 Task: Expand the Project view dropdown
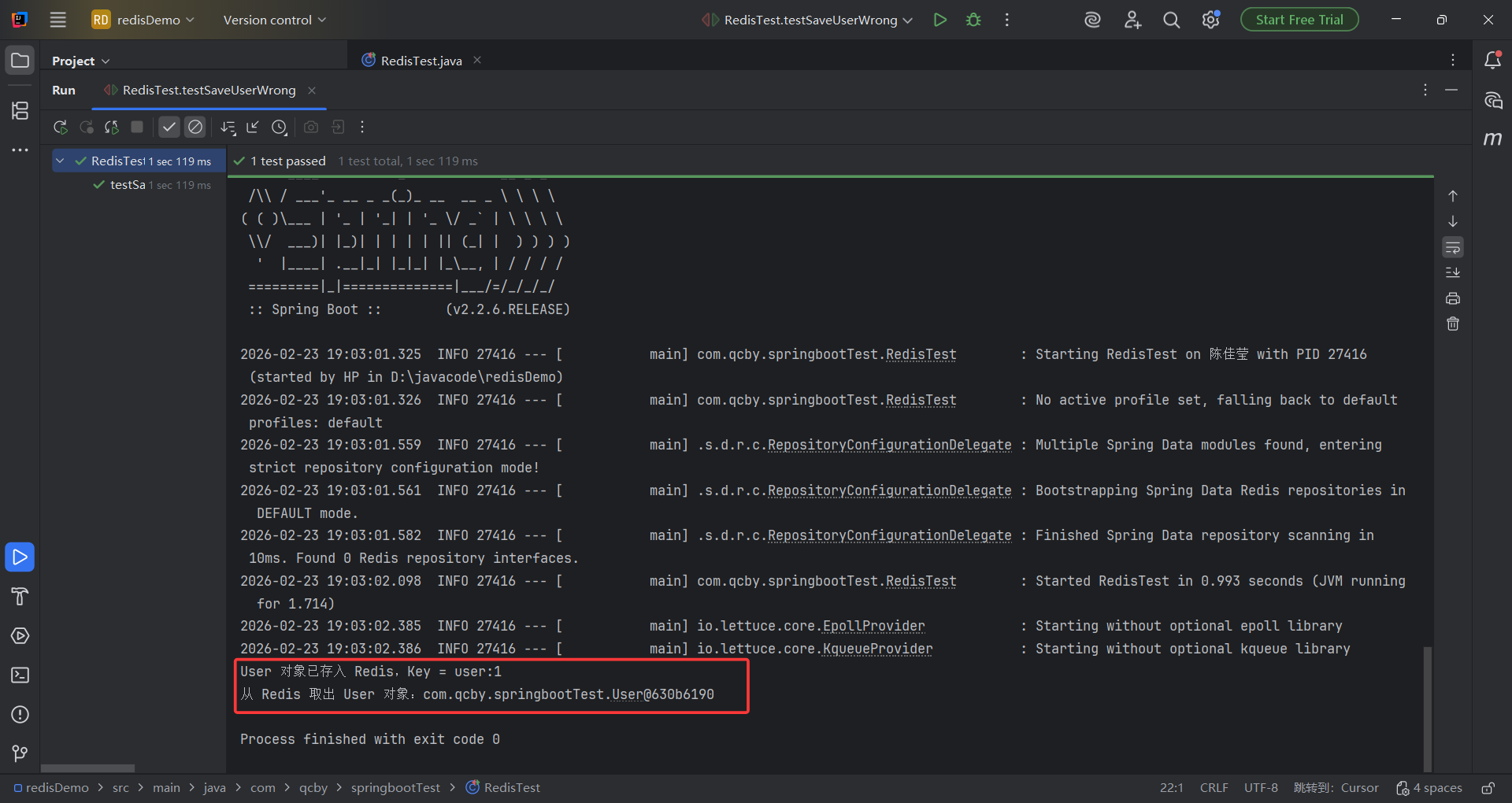(x=80, y=61)
